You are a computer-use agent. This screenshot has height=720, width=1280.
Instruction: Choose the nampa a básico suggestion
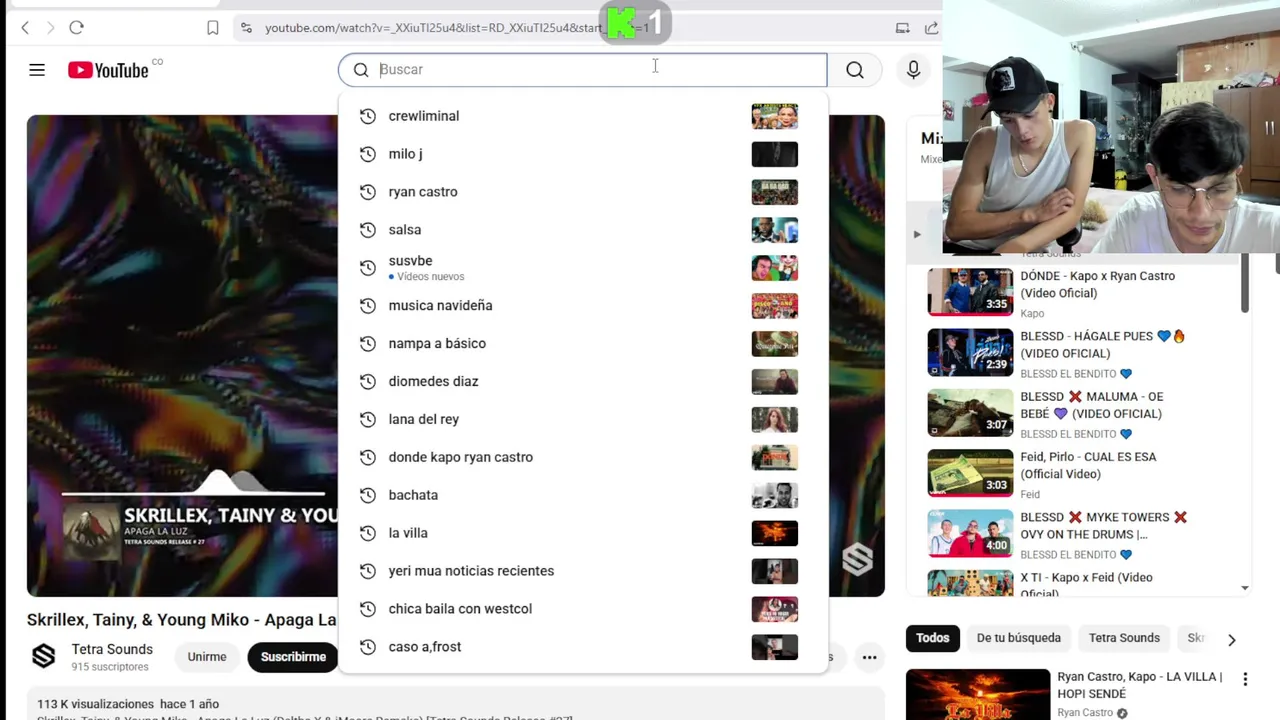[583, 344]
